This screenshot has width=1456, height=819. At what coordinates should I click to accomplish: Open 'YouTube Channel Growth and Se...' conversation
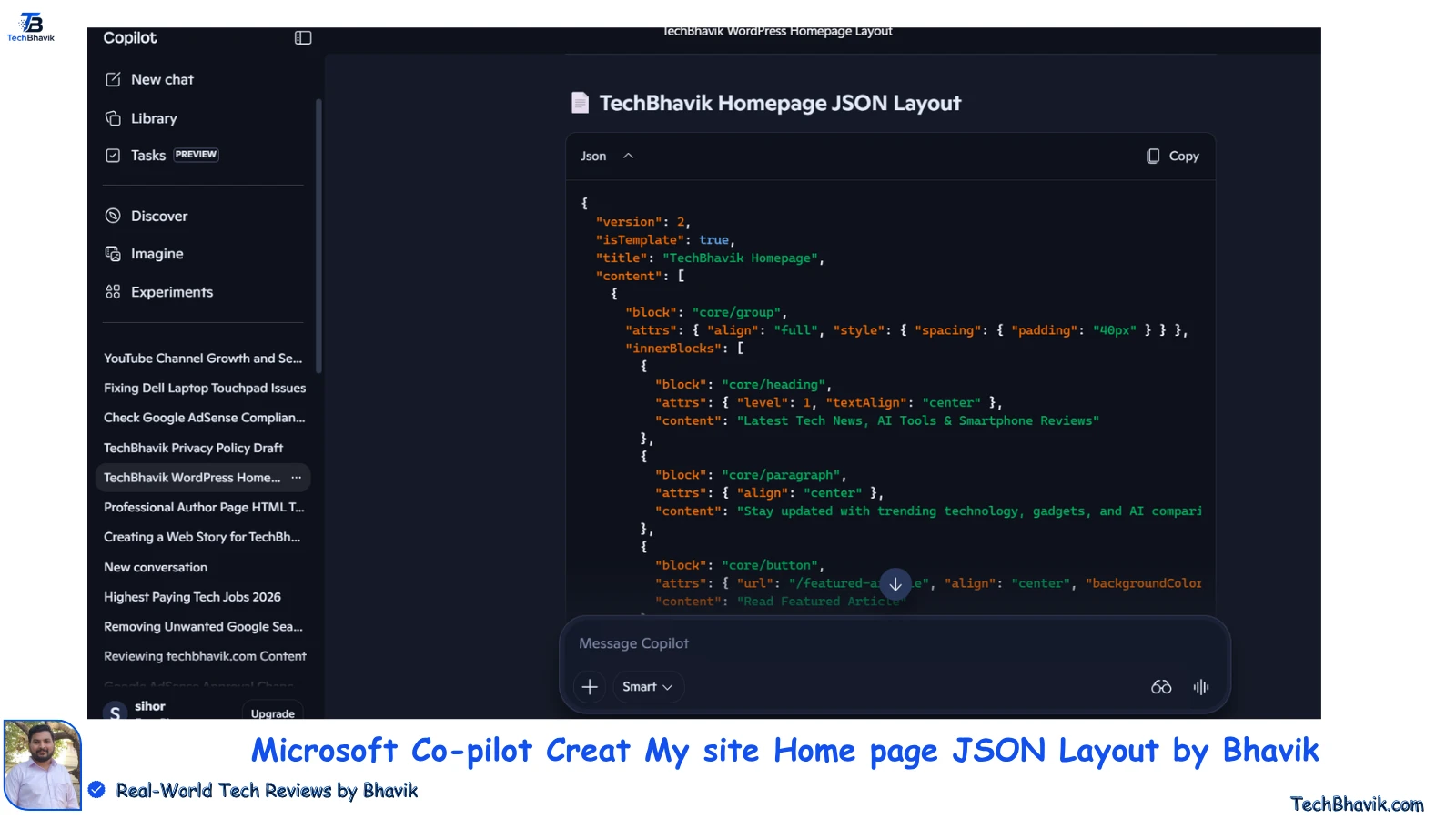click(203, 359)
